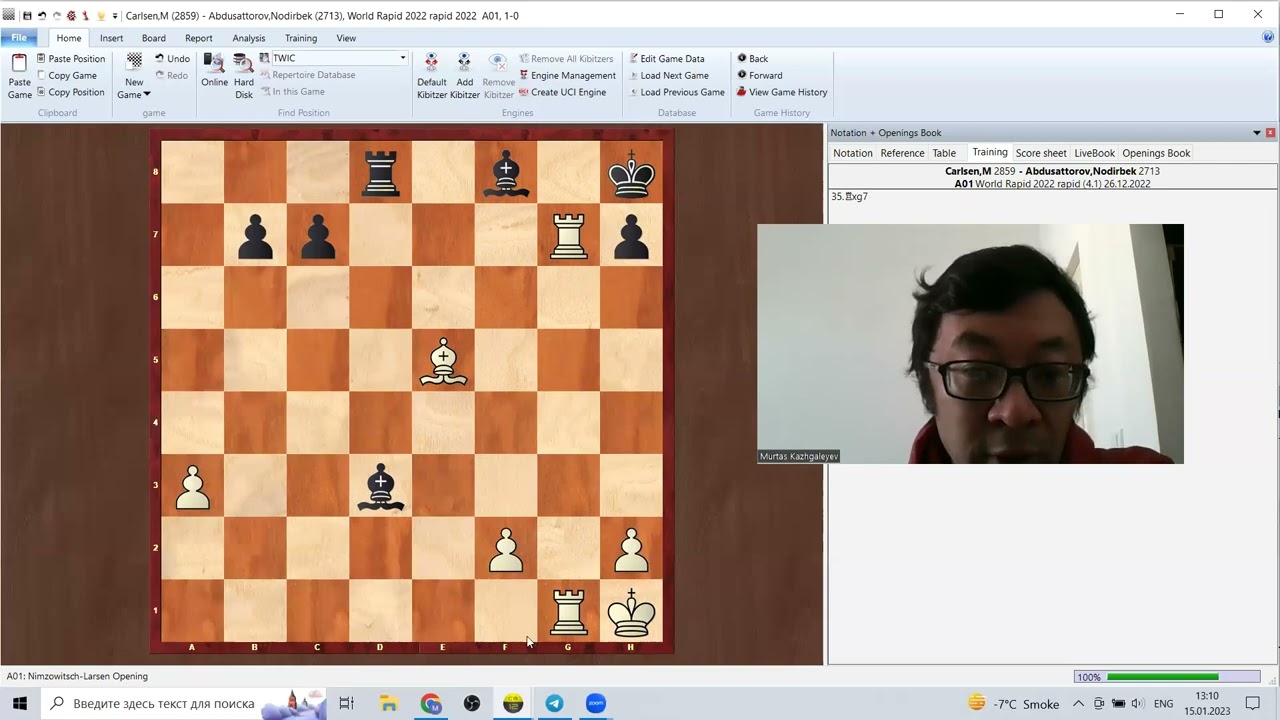Open the notation panel dropdown arrow
This screenshot has height=720, width=1280.
click(1257, 133)
